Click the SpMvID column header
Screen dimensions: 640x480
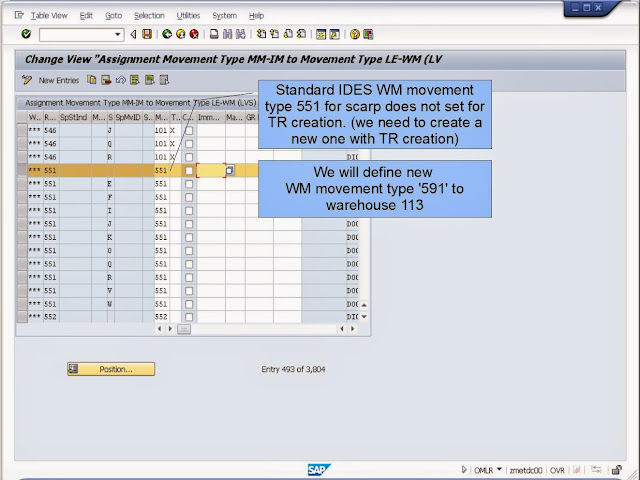point(129,118)
